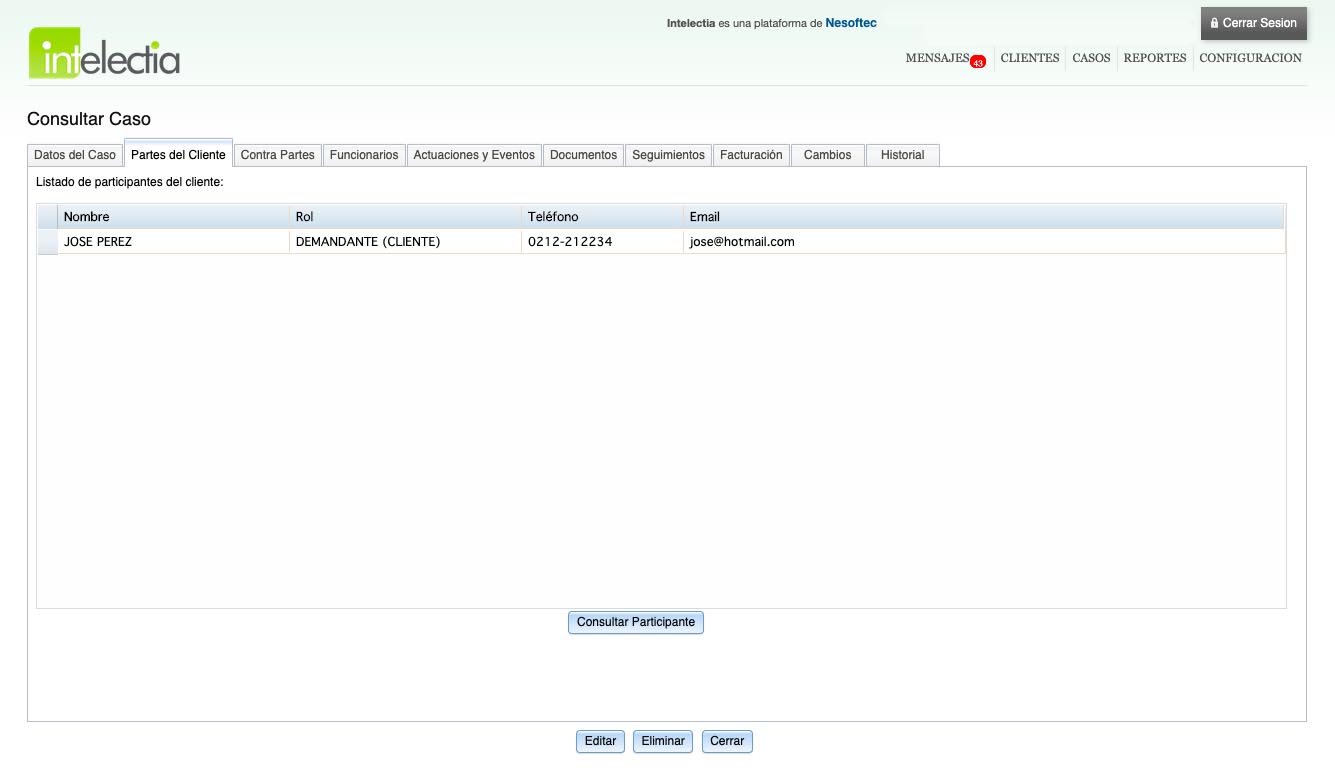Click the red messages count badge
Image resolution: width=1335 pixels, height=779 pixels.
click(x=977, y=62)
